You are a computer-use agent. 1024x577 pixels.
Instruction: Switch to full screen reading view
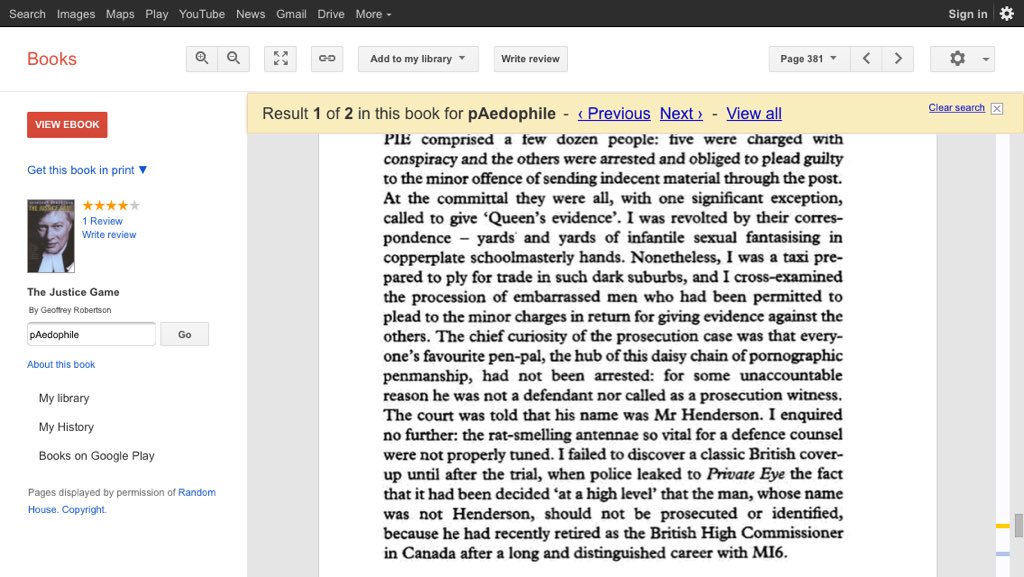[x=281, y=59]
